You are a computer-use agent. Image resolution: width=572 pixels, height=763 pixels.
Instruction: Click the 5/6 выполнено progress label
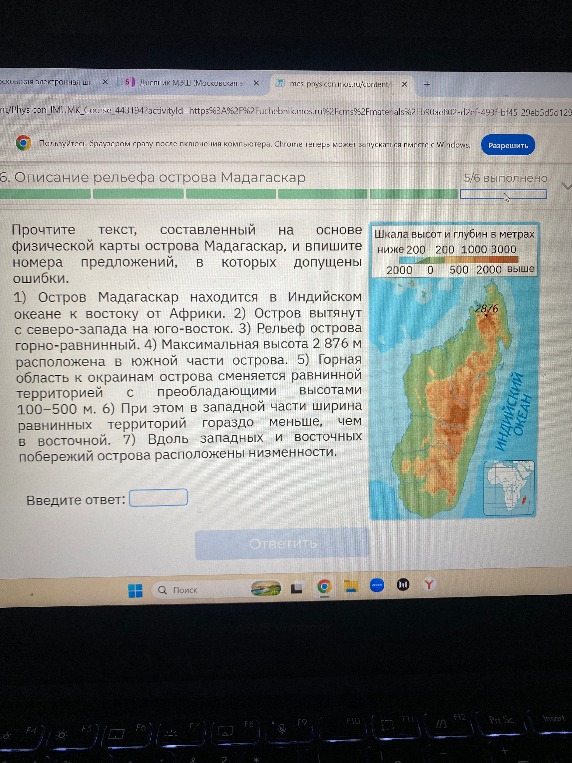[505, 178]
